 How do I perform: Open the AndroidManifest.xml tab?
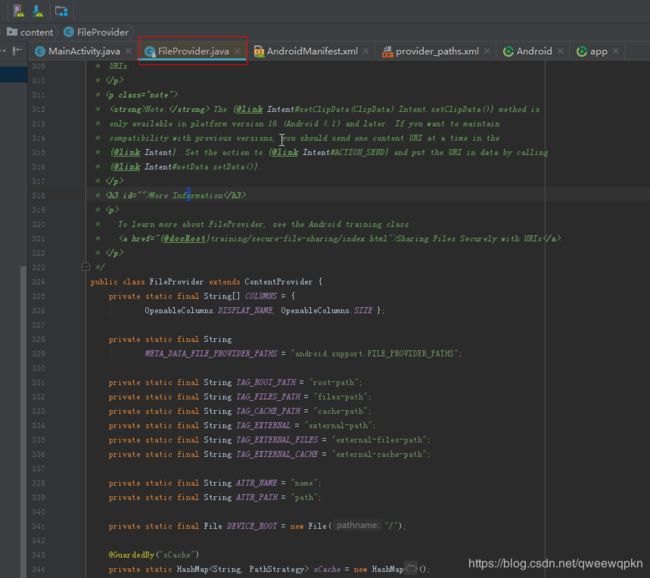[312, 51]
